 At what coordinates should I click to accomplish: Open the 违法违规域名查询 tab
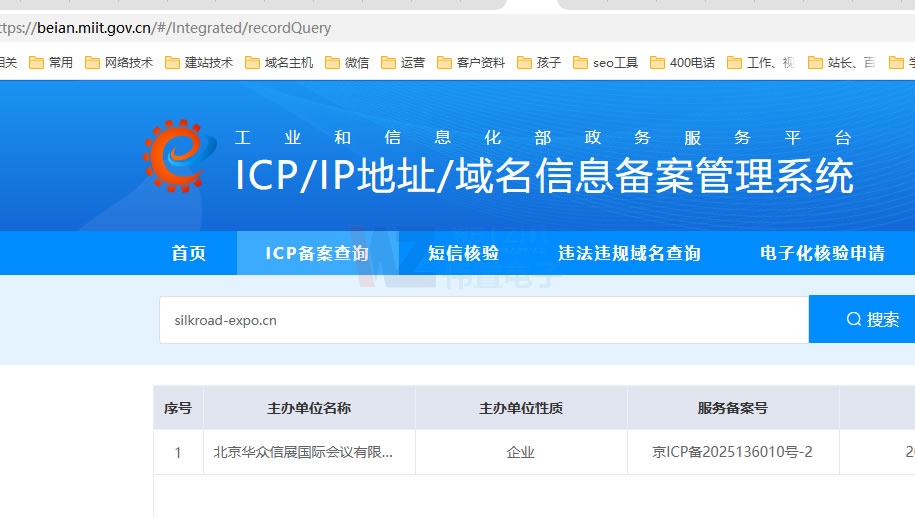click(629, 253)
